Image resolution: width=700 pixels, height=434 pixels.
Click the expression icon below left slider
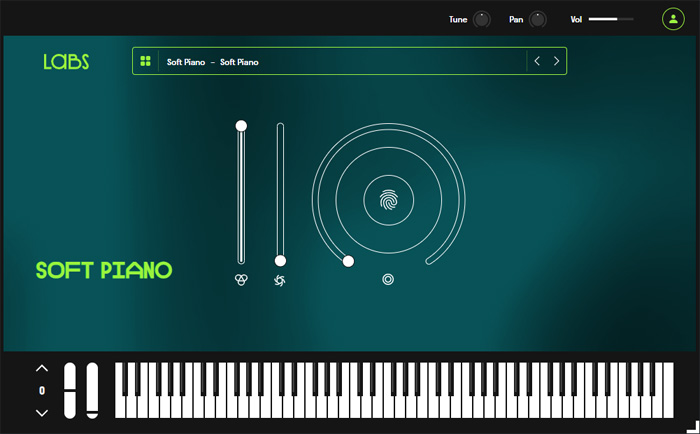241,280
